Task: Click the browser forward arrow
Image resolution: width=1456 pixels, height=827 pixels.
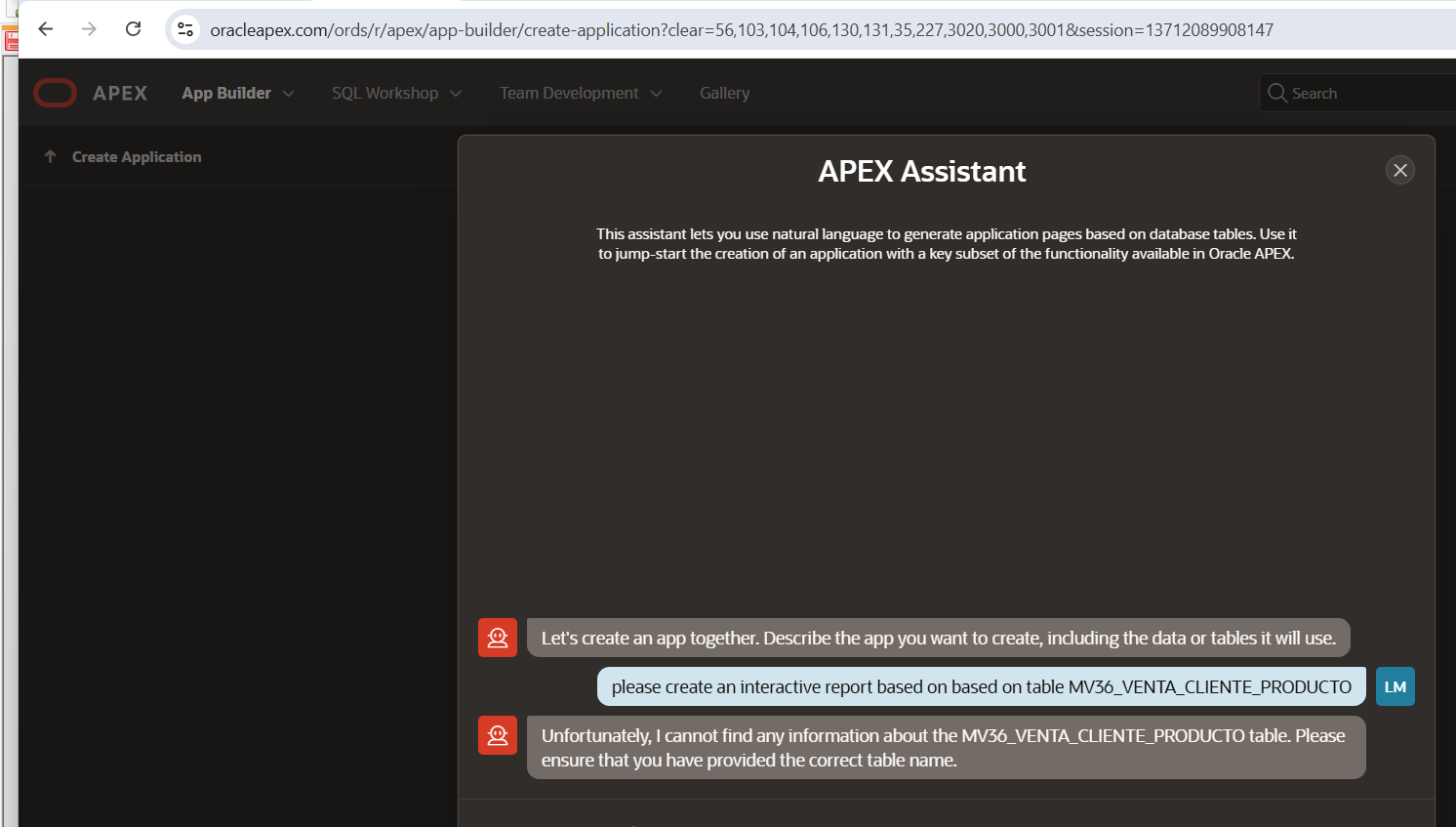Action: [90, 29]
